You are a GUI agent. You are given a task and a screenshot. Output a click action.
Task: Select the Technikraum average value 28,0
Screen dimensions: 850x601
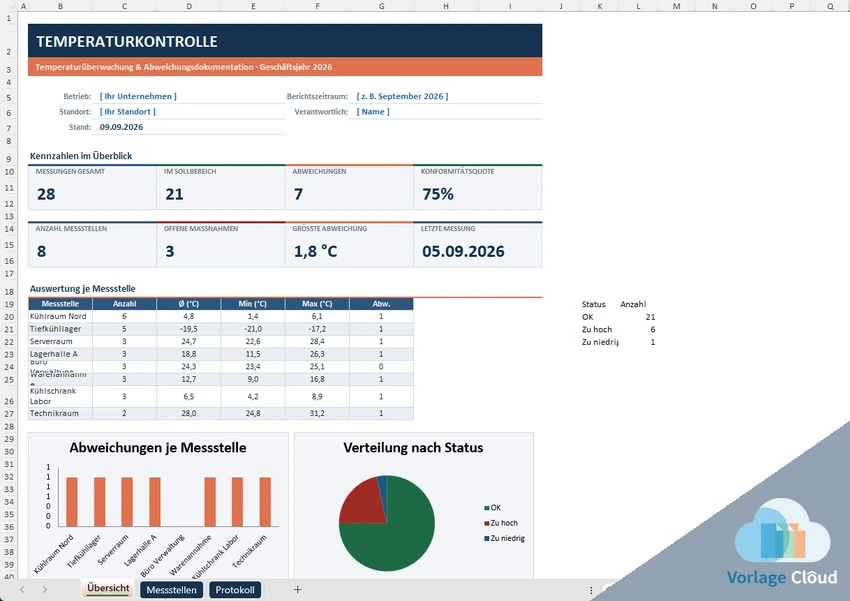point(189,413)
